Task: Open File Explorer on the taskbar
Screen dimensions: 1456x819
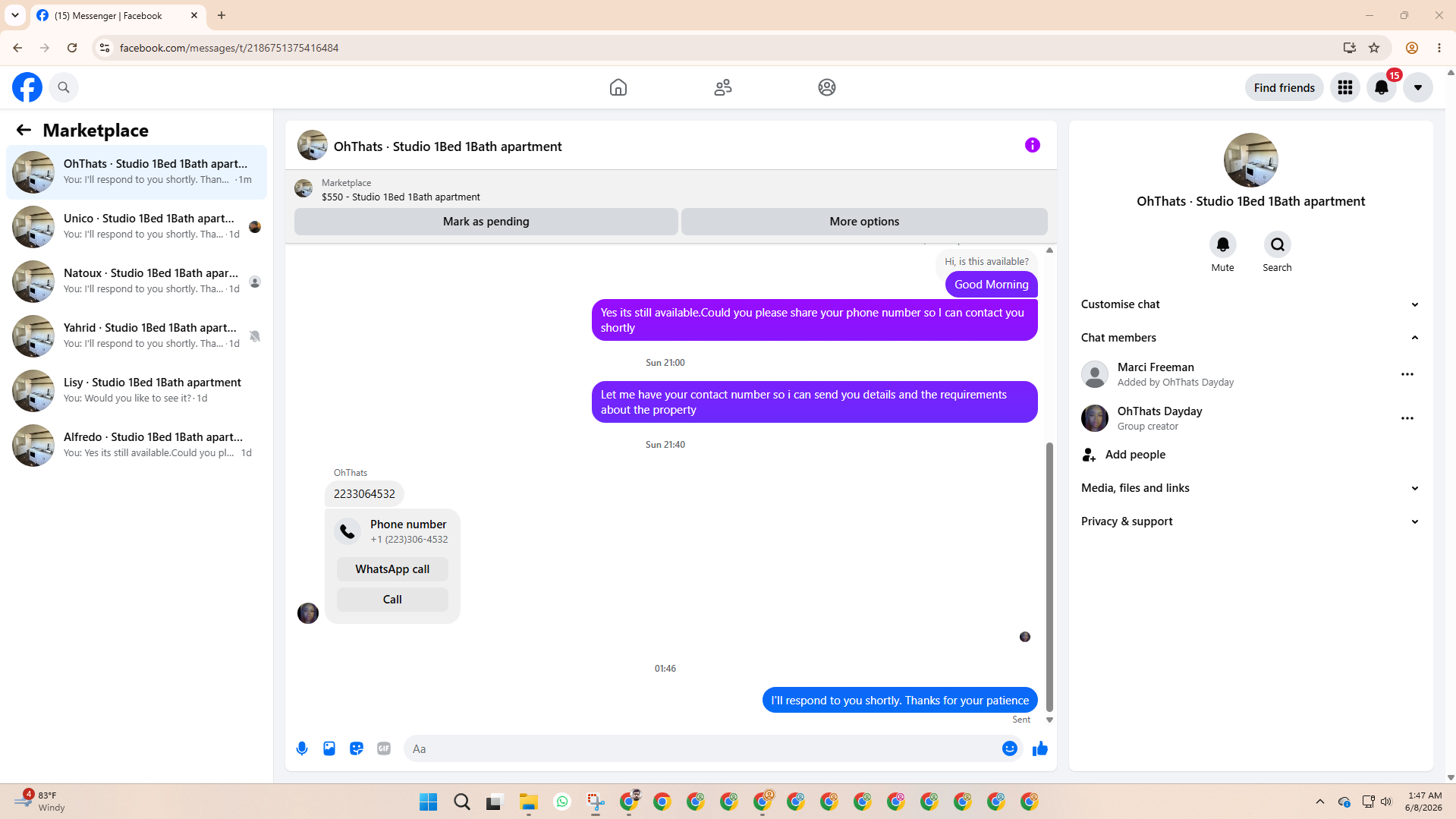Action: 529,802
